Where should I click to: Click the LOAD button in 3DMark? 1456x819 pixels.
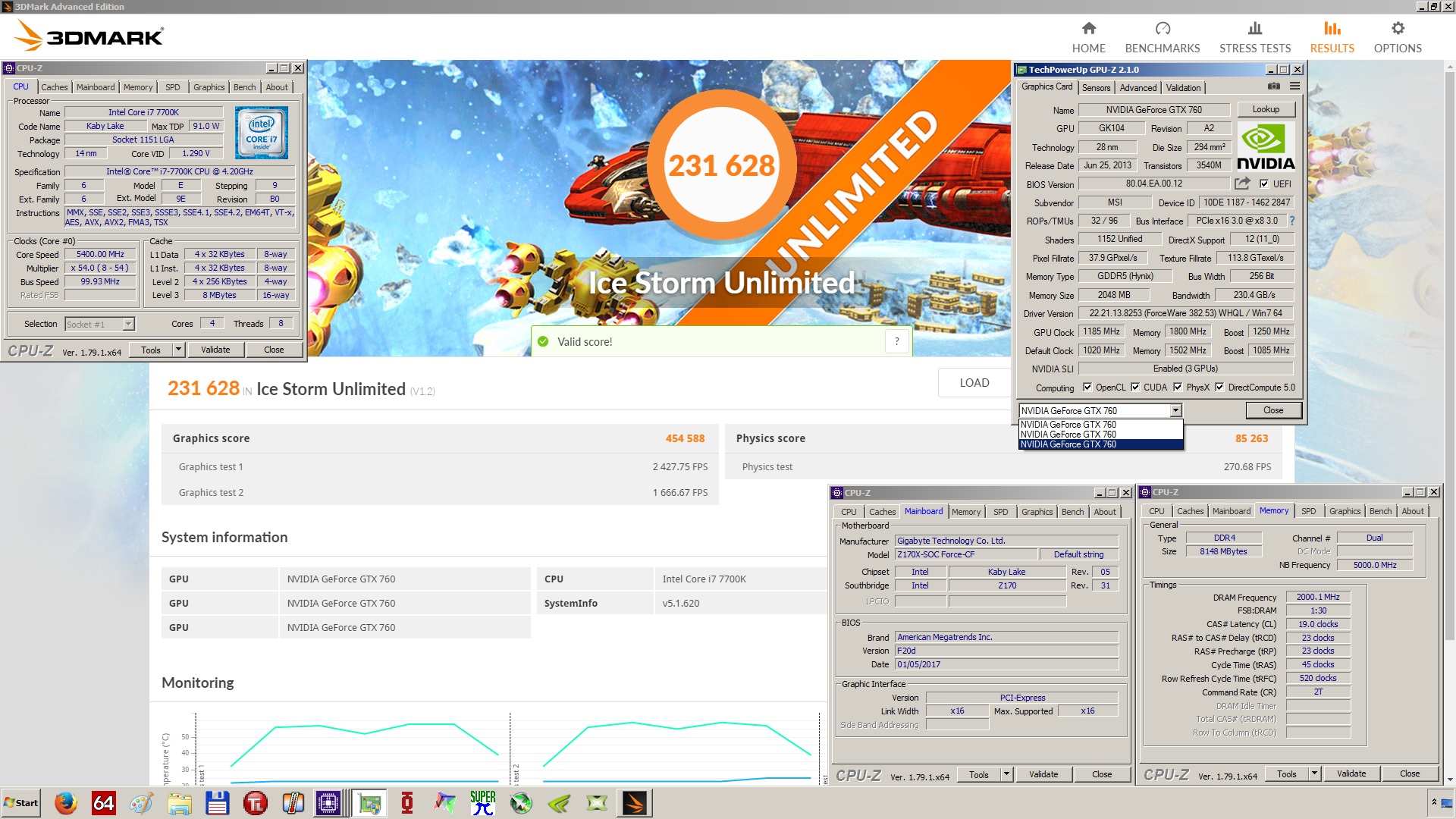point(974,382)
